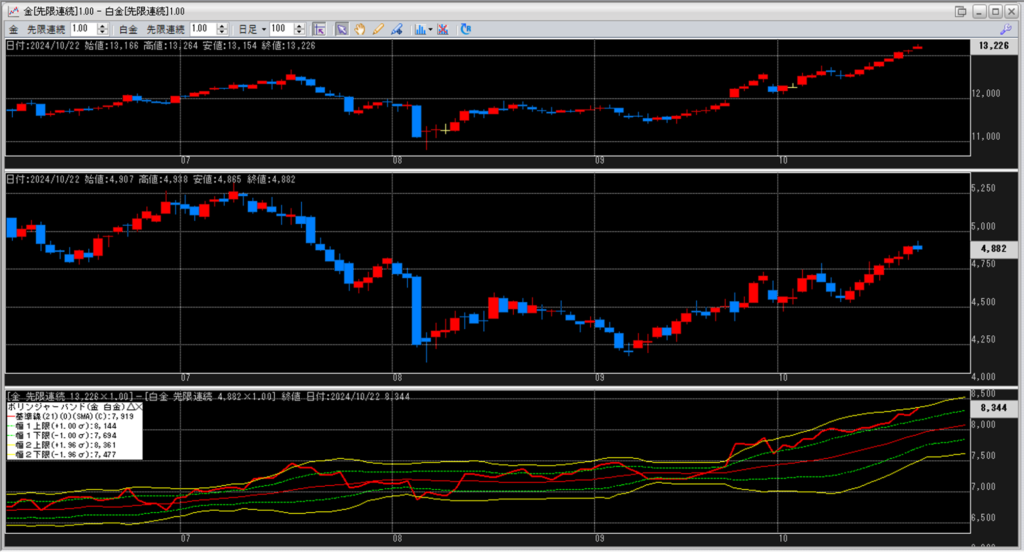
Task: Click the 白金 commodity label button
Action: point(128,29)
